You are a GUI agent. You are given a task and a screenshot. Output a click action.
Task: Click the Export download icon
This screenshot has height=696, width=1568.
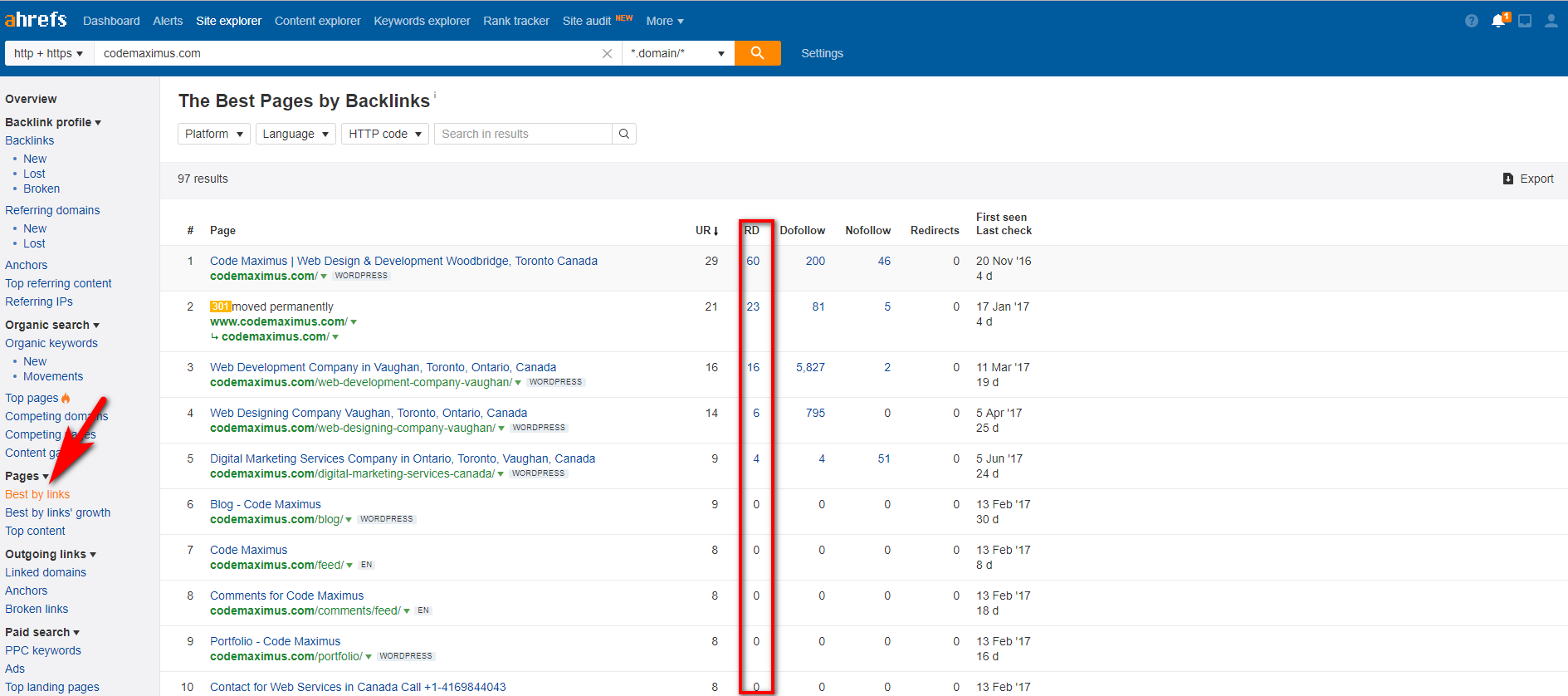point(1508,179)
